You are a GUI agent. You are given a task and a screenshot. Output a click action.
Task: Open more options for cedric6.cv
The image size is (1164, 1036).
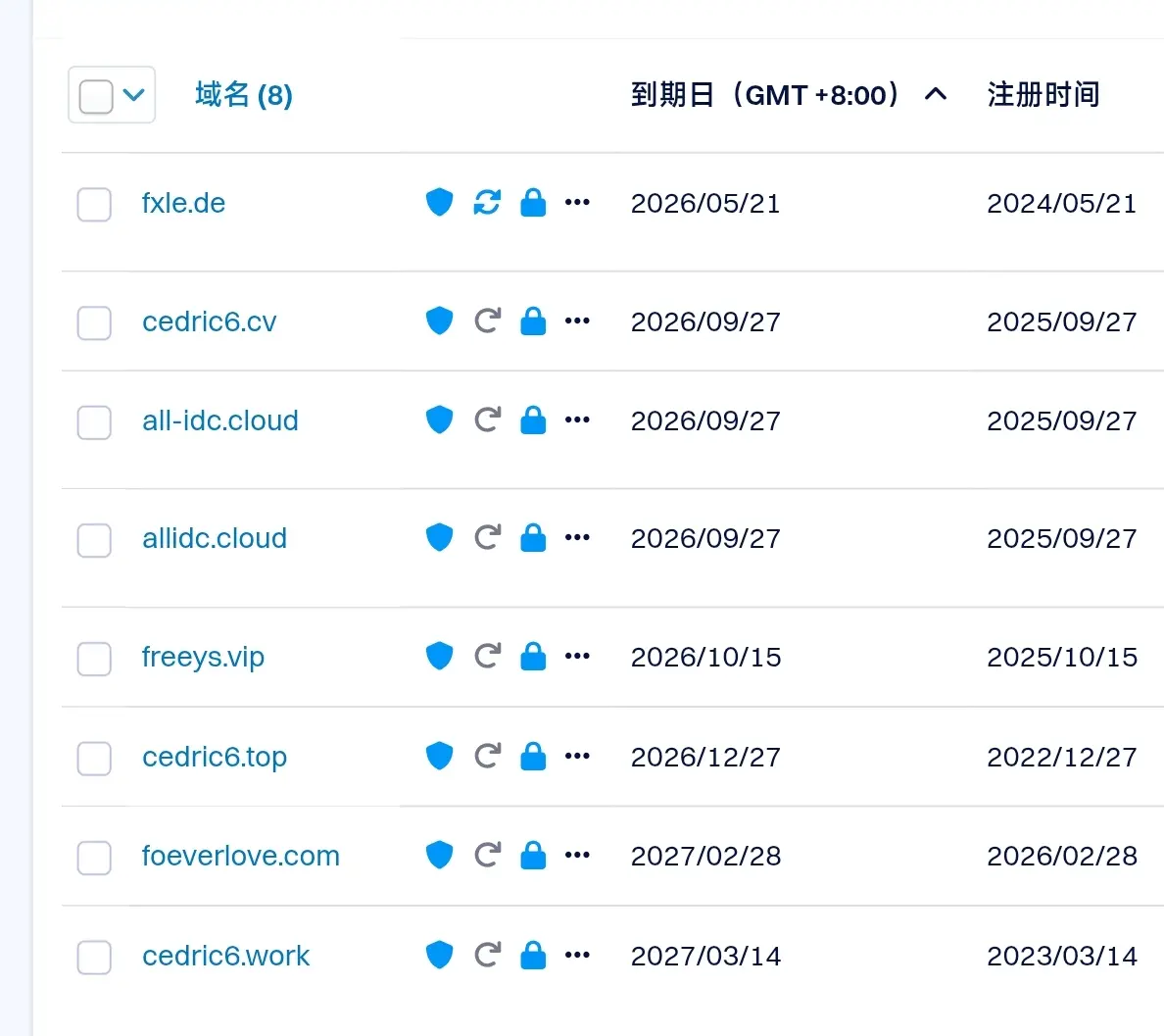[577, 321]
